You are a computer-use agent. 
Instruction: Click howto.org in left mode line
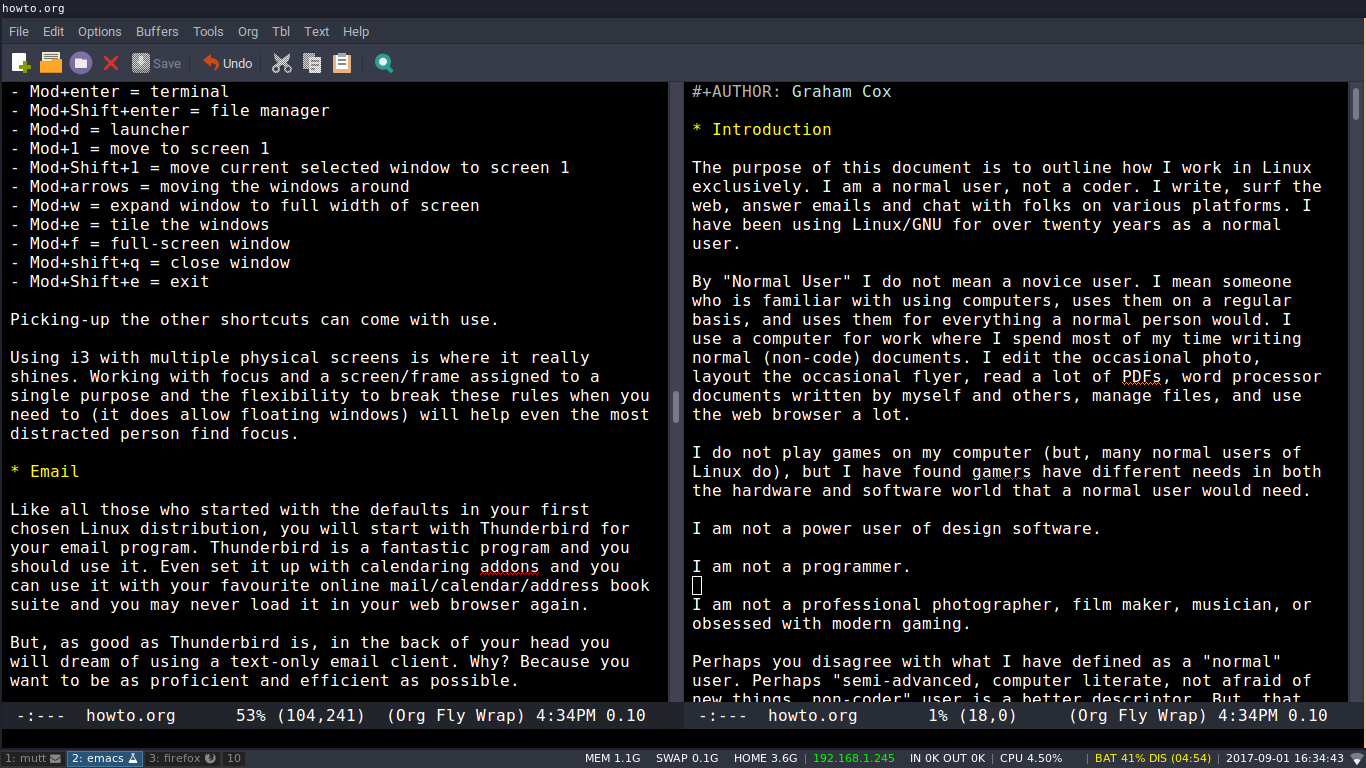pos(131,716)
